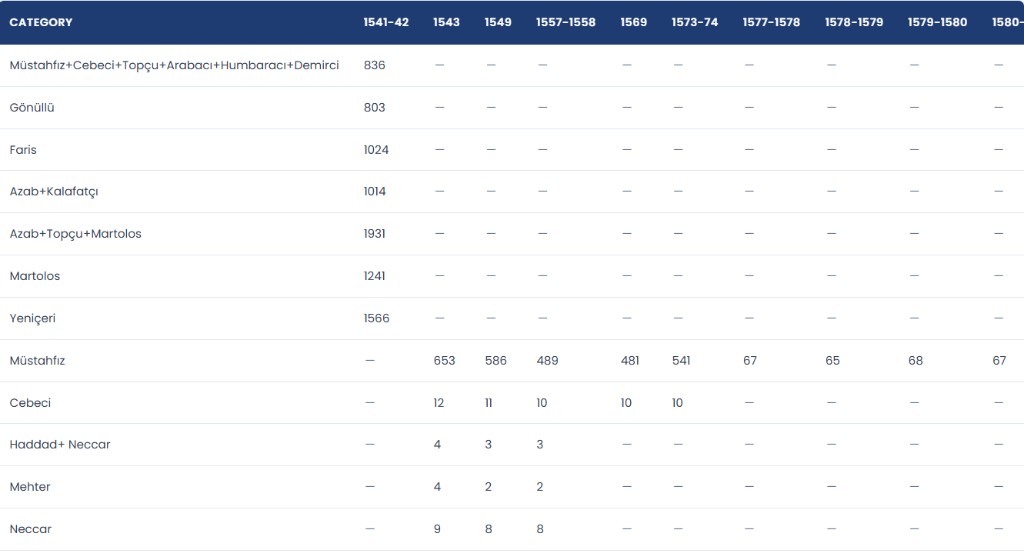This screenshot has height=560, width=1024.
Task: Click Müstahfız value 586 for 1549
Action: [496, 360]
